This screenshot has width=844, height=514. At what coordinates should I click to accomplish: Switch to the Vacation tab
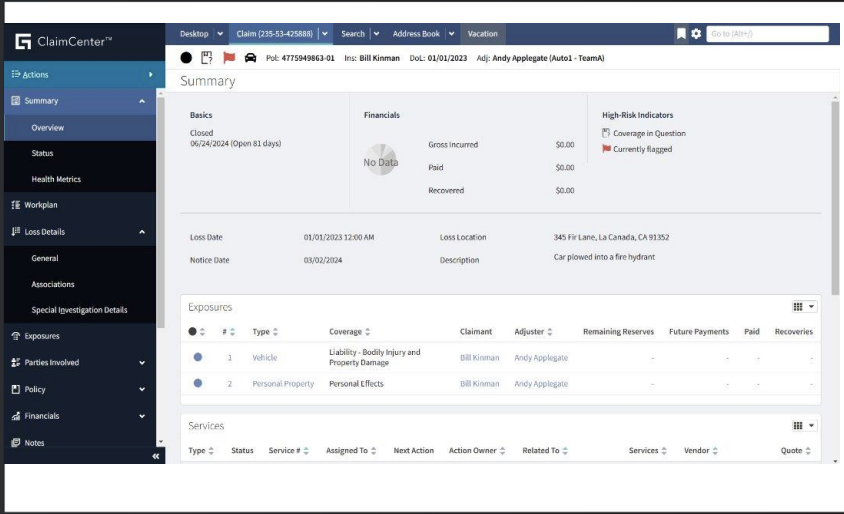482,34
